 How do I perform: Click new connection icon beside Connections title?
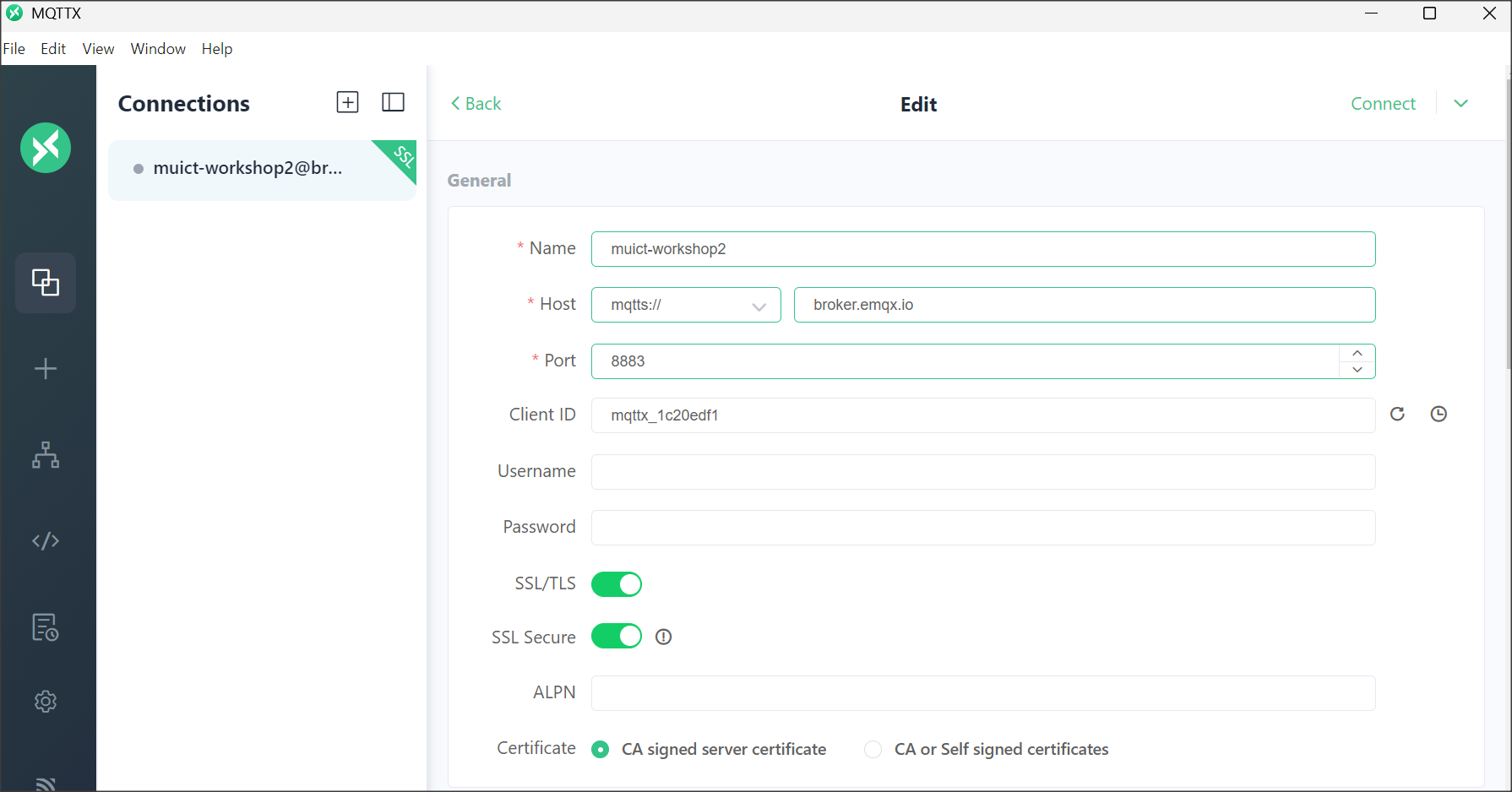pos(347,102)
